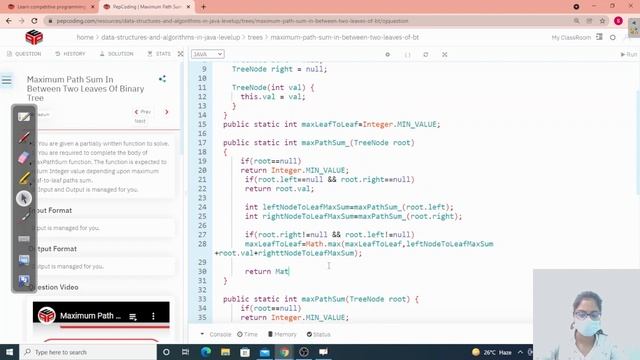Click the trees breadcrumb link
640x360 pixels.
tap(255, 37)
